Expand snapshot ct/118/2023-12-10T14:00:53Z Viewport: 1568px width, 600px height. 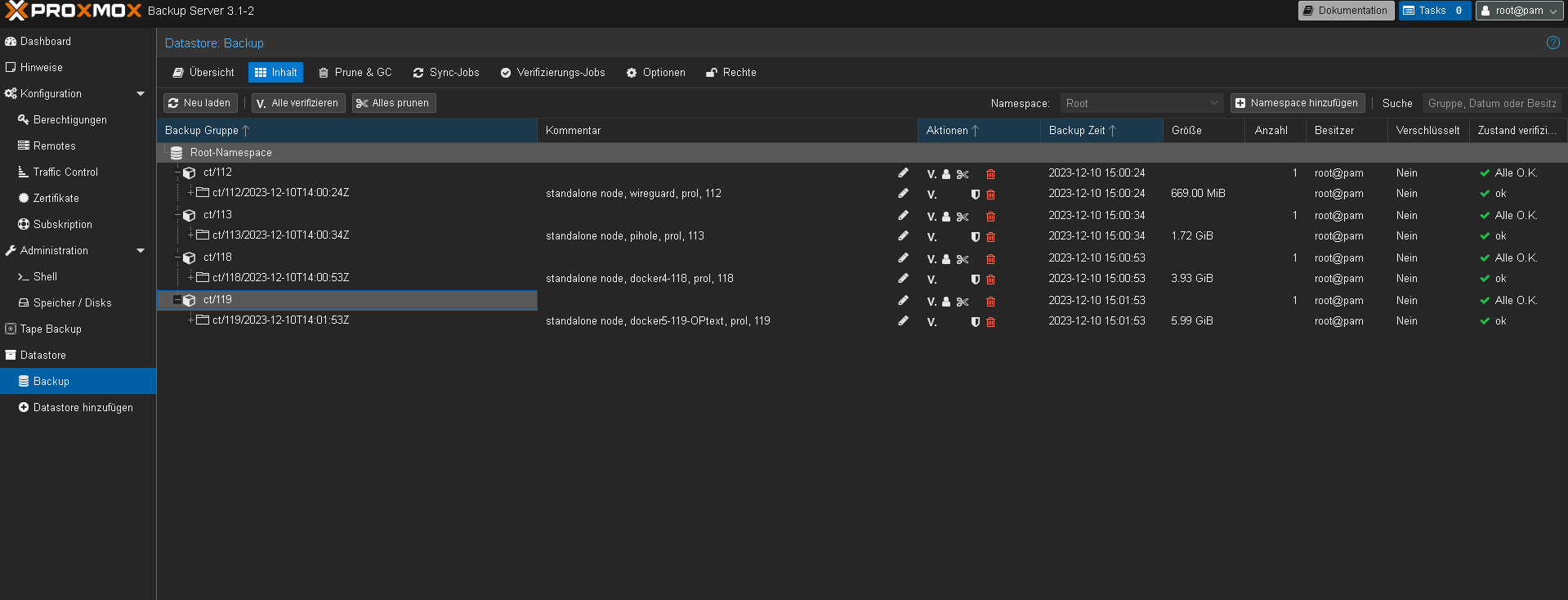(x=191, y=277)
